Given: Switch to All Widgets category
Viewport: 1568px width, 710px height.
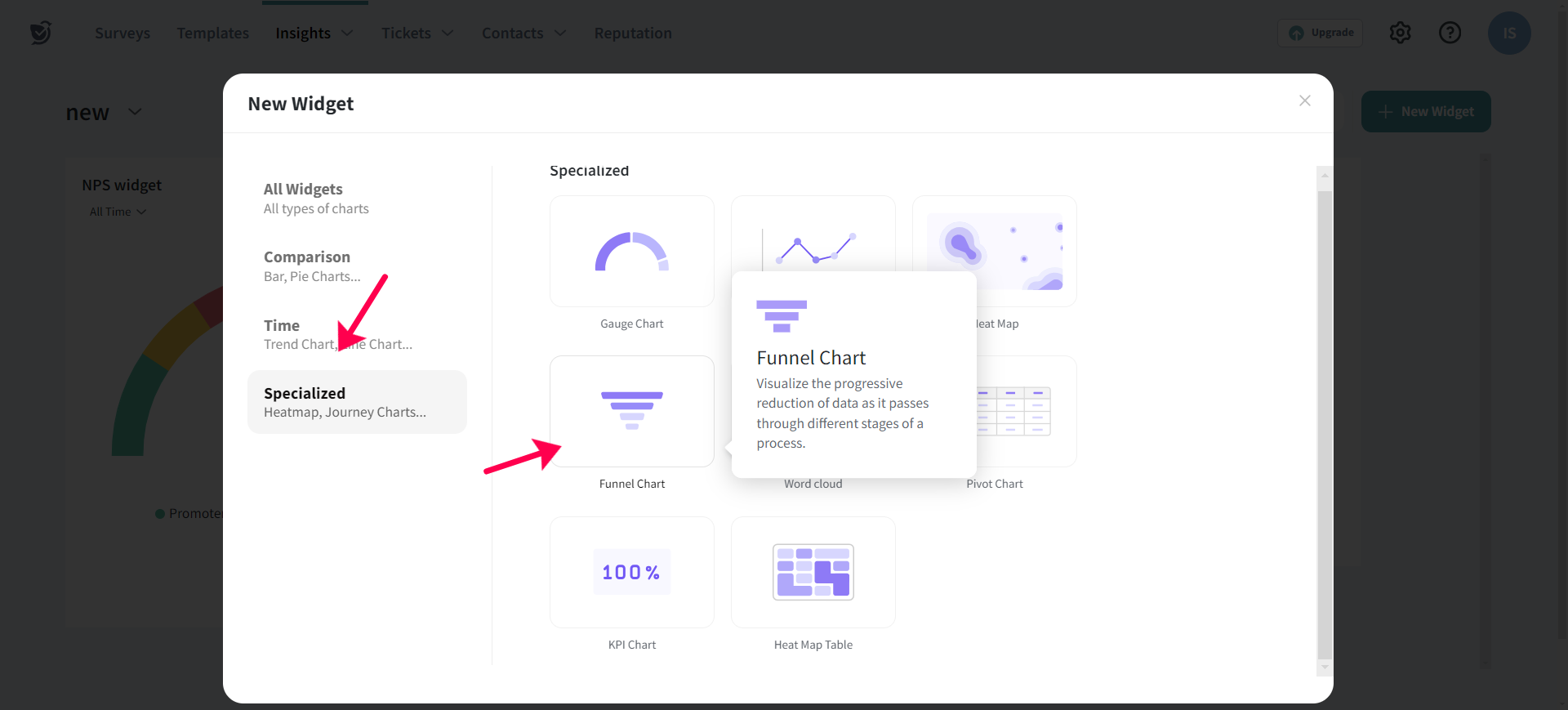Looking at the screenshot, I should (x=316, y=199).
